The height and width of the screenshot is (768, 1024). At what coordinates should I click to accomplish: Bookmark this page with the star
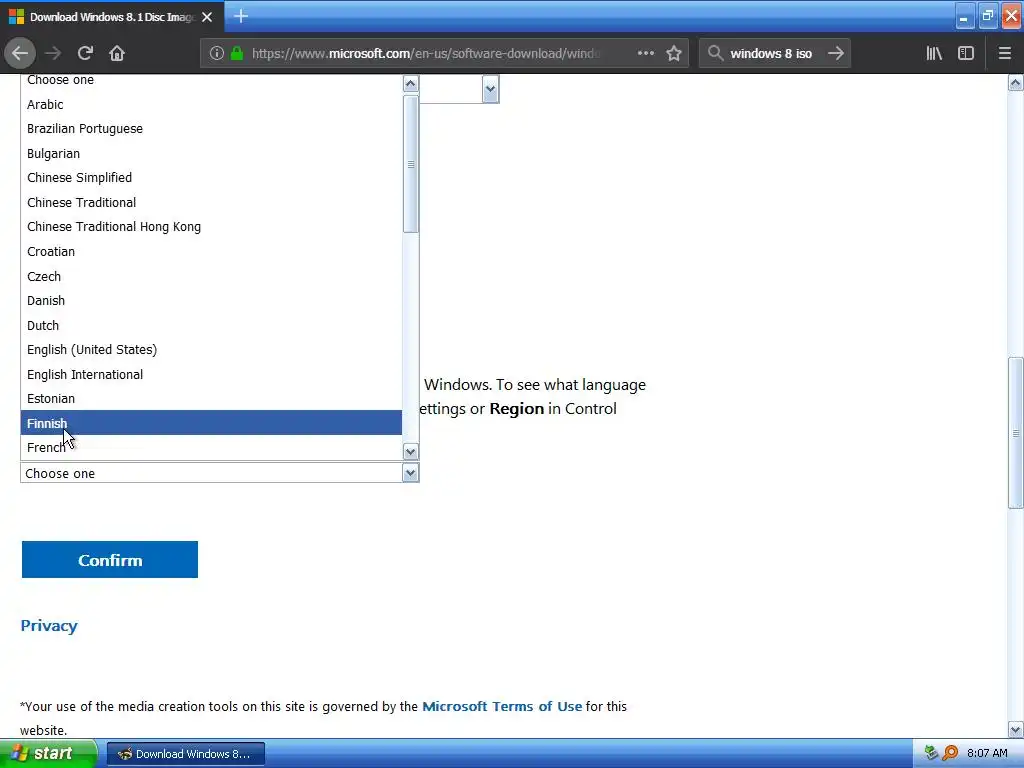[674, 54]
